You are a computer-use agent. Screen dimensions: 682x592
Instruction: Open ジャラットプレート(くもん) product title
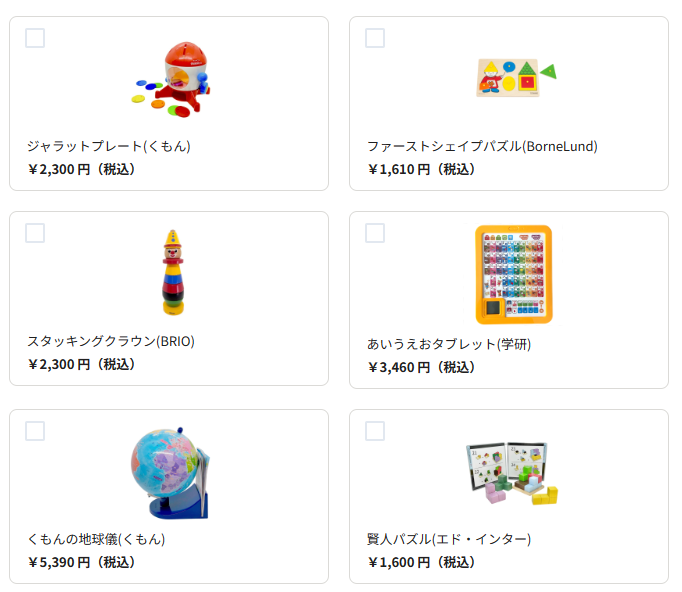click(x=109, y=146)
